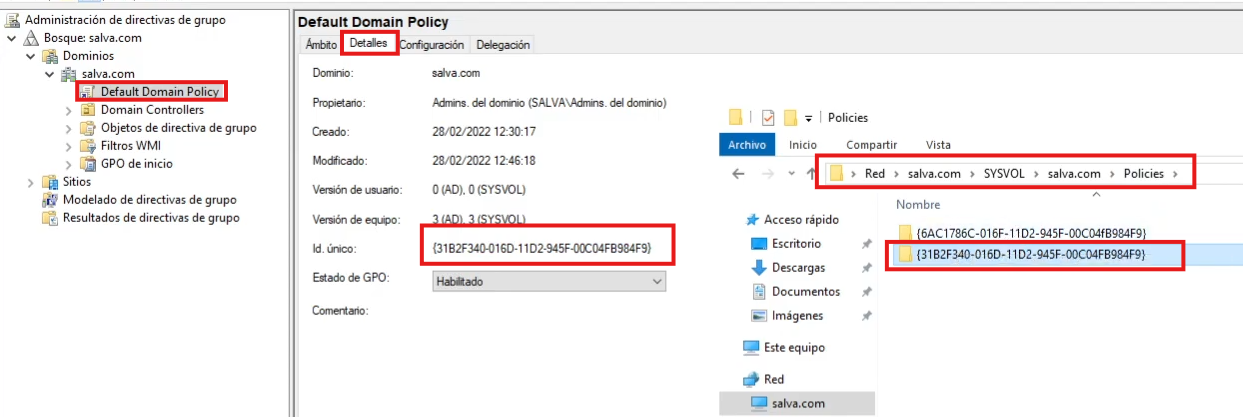Switch to the Ámbito tab
1243x417 pixels.
pos(320,45)
